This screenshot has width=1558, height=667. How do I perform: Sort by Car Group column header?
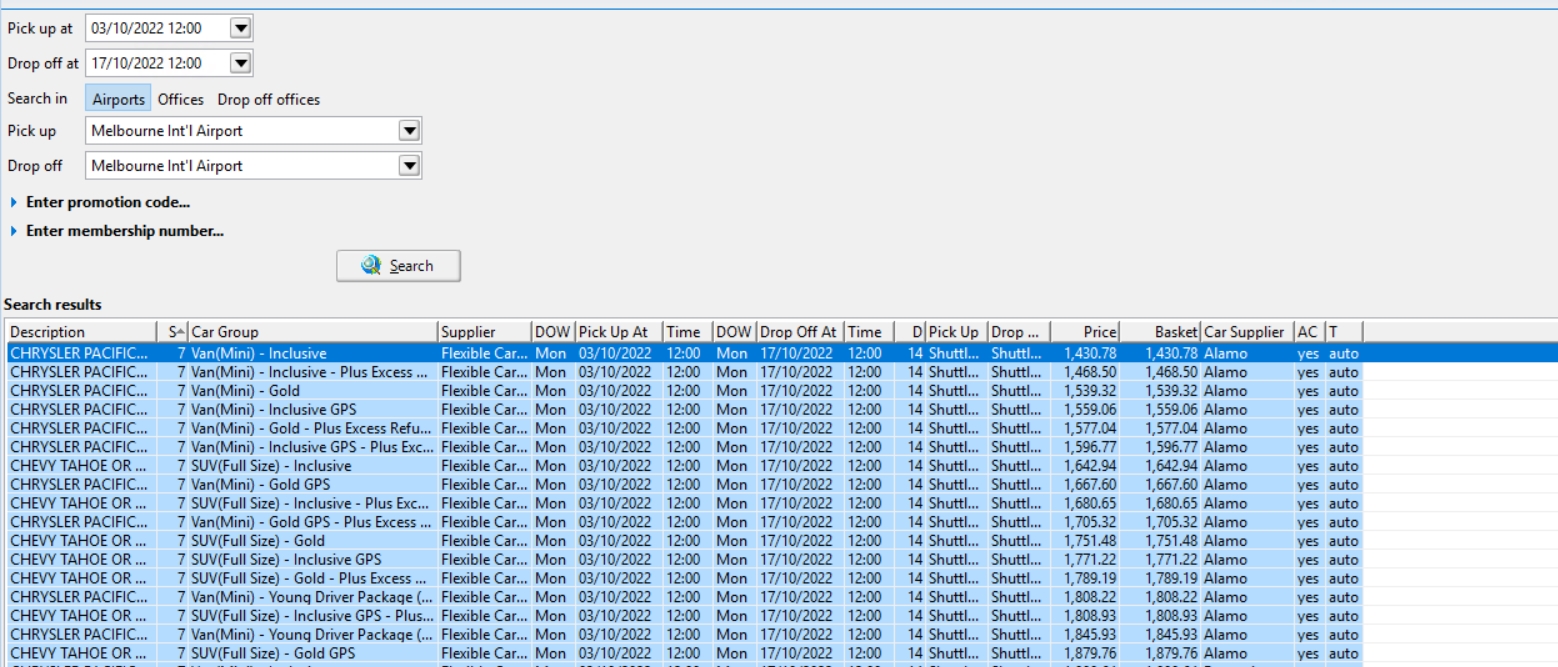pos(313,332)
